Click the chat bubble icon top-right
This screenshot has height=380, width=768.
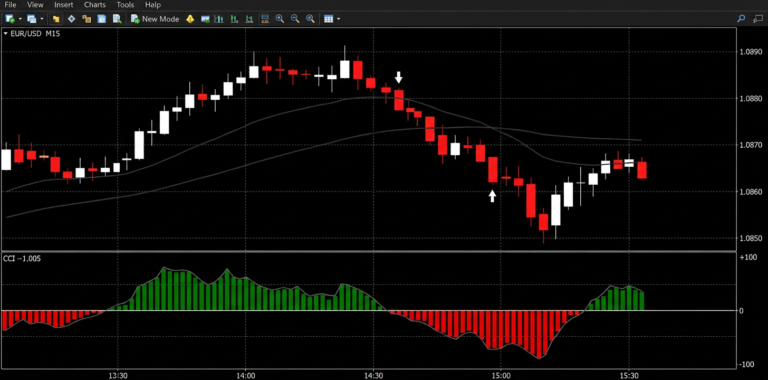758,19
